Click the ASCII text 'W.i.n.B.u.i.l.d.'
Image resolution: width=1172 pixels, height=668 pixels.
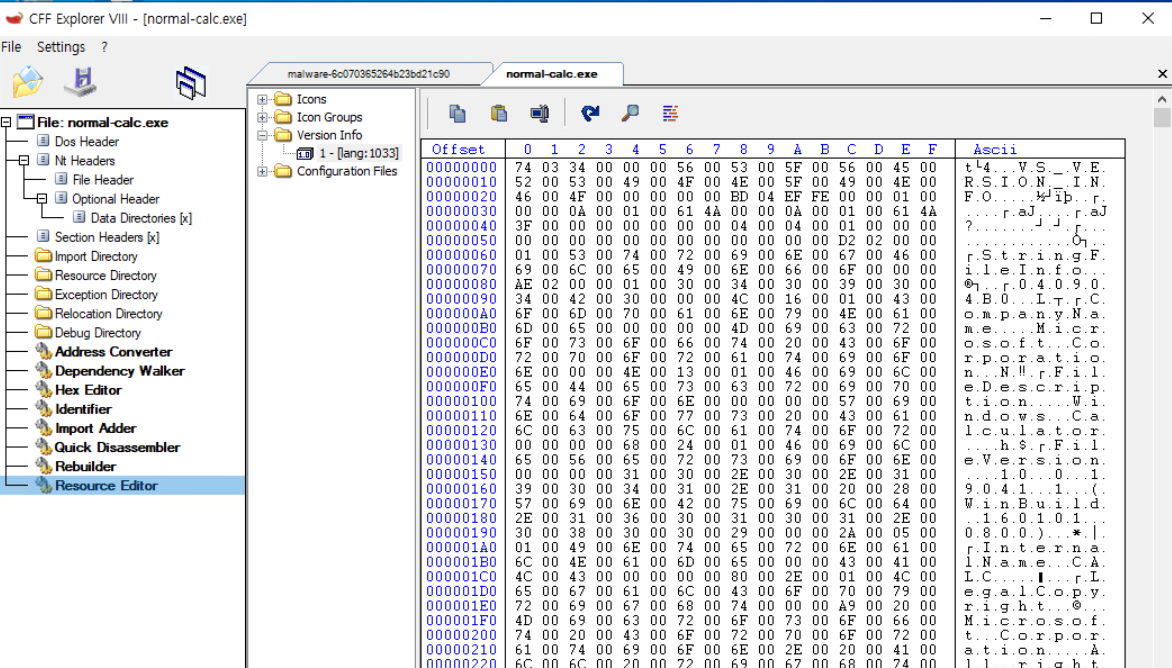[1035, 504]
